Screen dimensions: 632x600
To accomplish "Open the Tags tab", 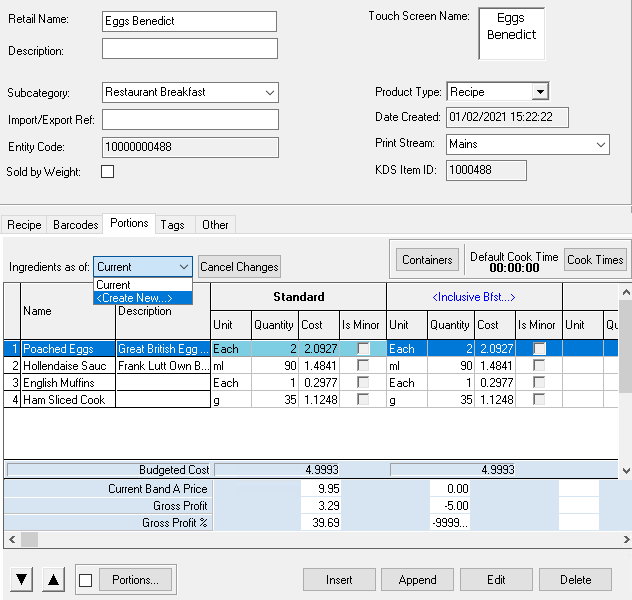I will [172, 225].
